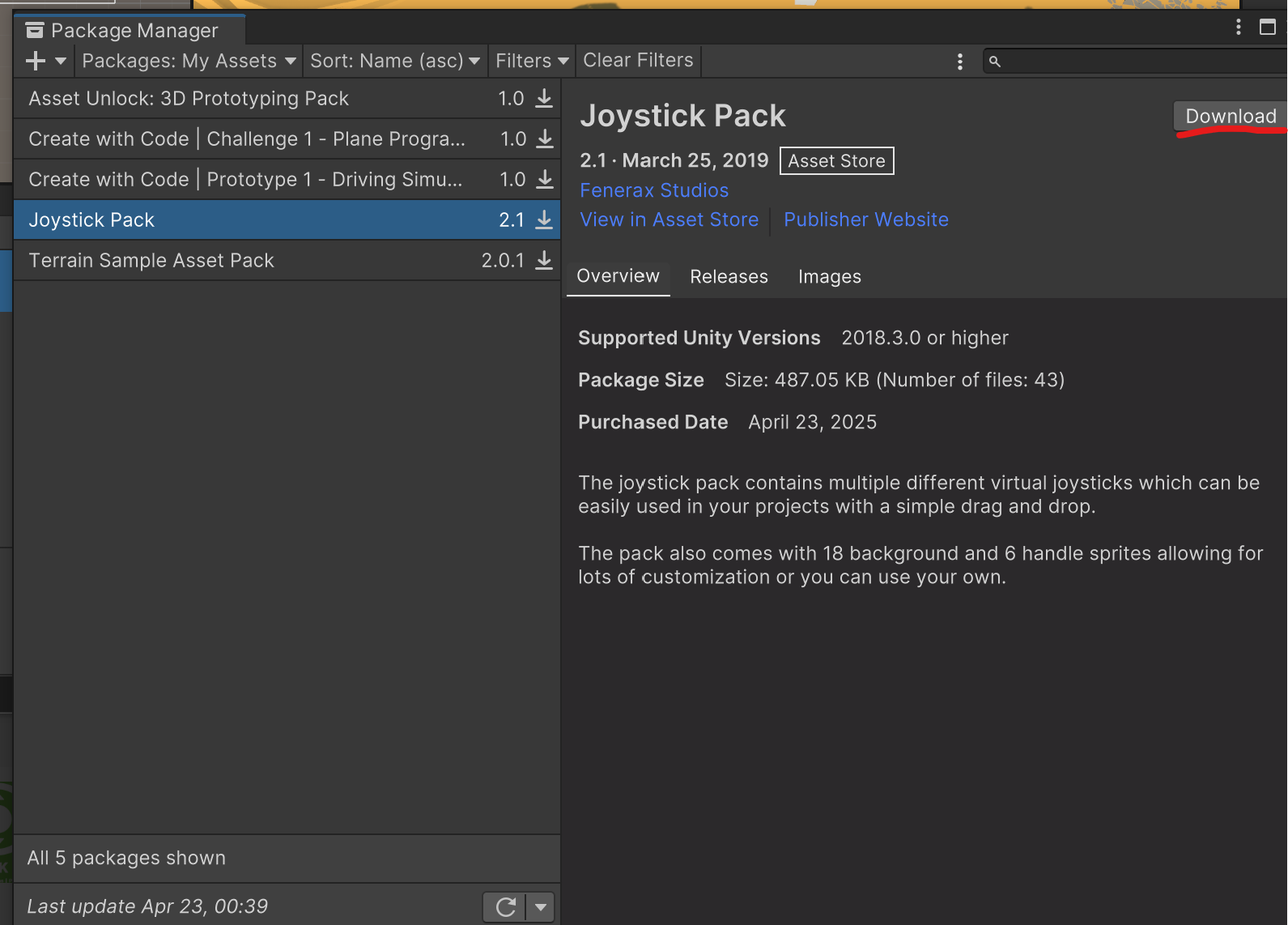
Task: Click the package search field
Action: click(x=1135, y=61)
